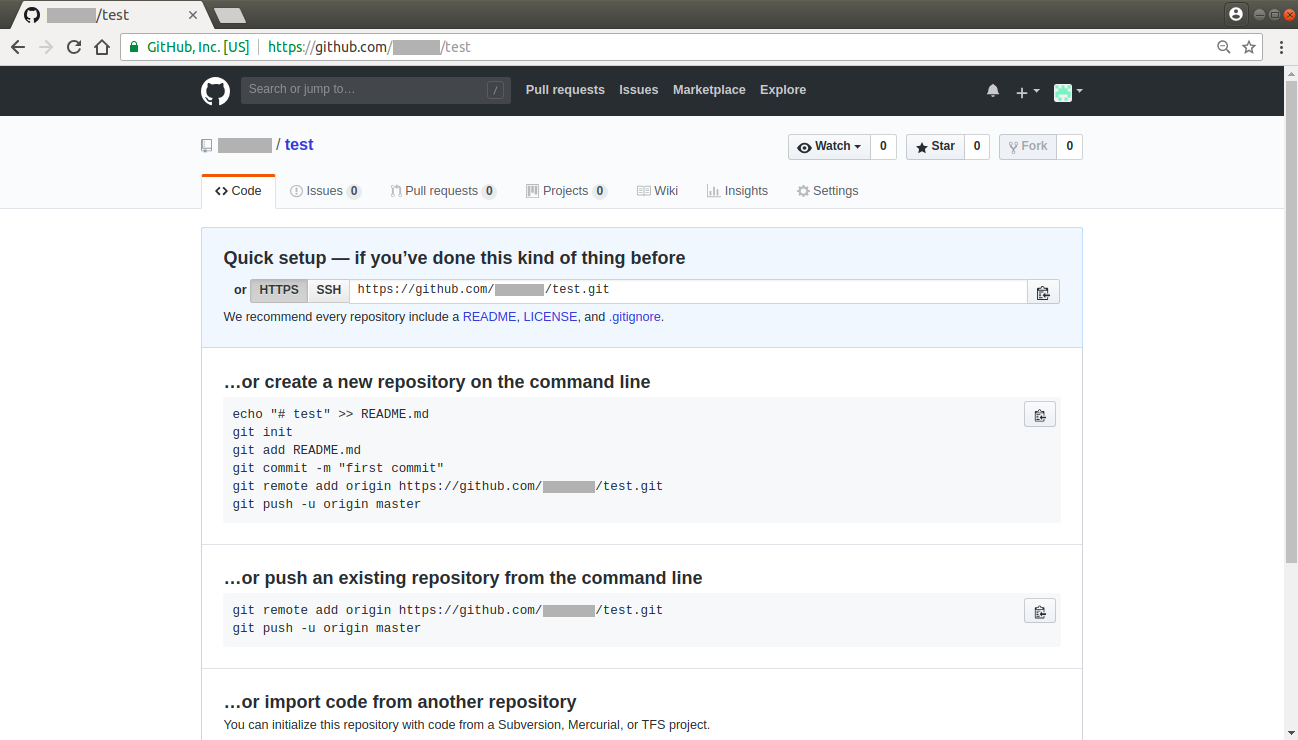Switch clone URL to SSH
The height and width of the screenshot is (740, 1298).
[329, 290]
